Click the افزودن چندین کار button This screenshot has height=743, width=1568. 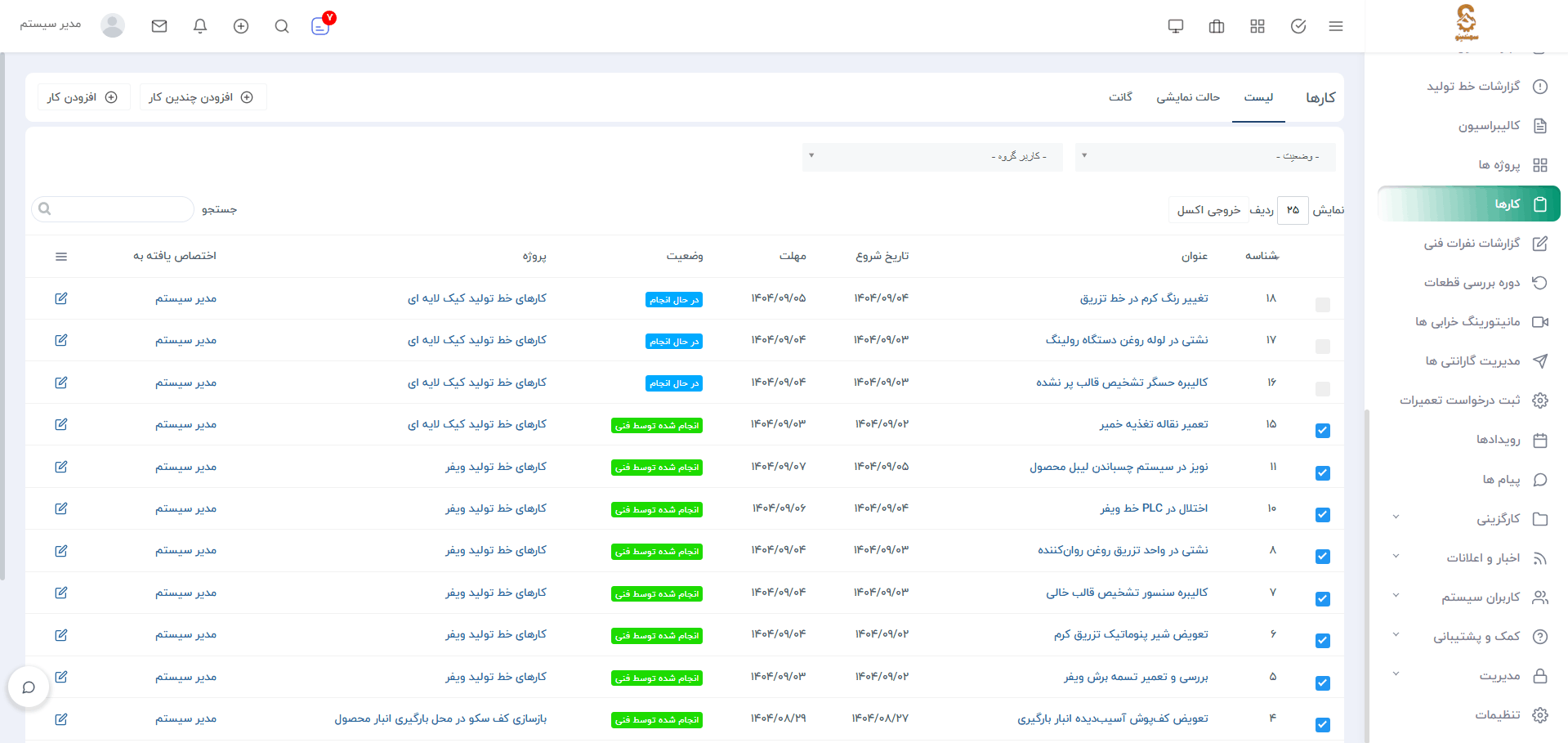pos(202,97)
